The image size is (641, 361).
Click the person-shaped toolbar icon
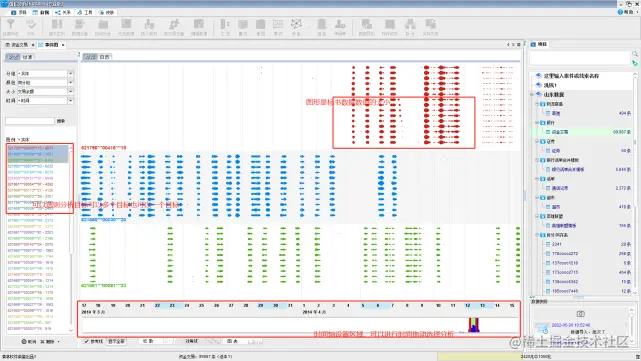click(x=340, y=24)
